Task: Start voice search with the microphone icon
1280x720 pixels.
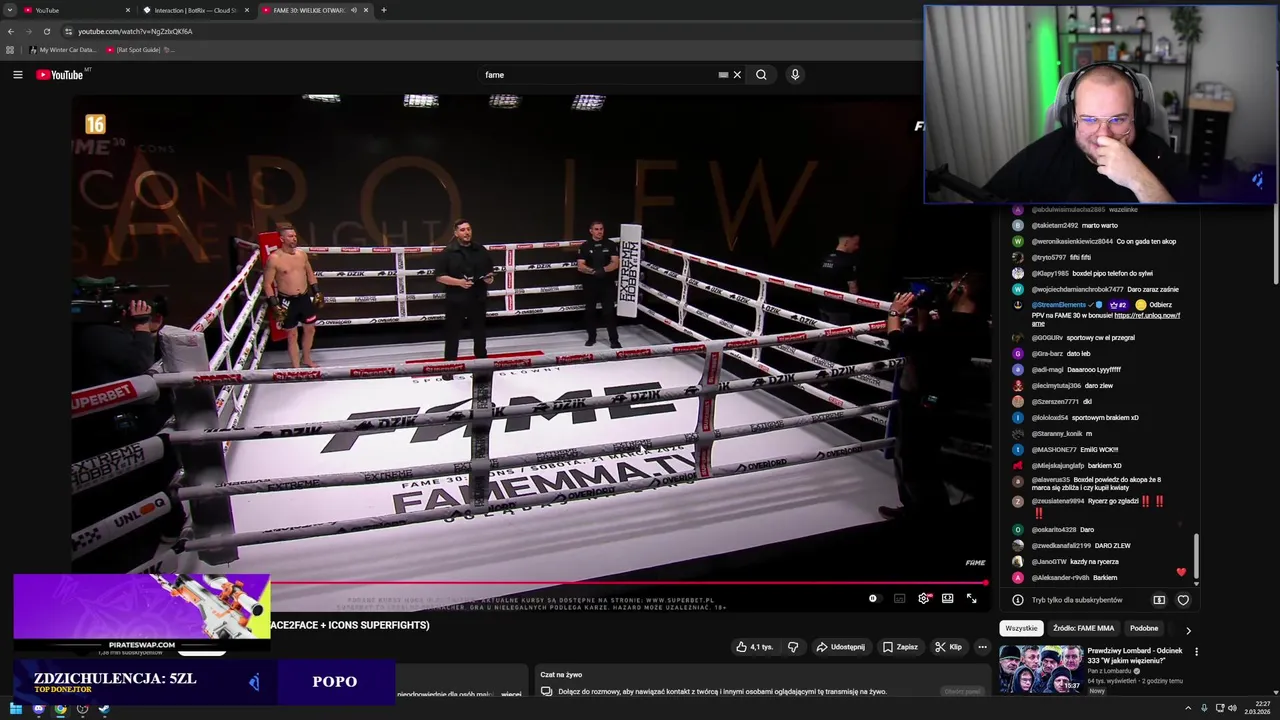Action: click(795, 75)
